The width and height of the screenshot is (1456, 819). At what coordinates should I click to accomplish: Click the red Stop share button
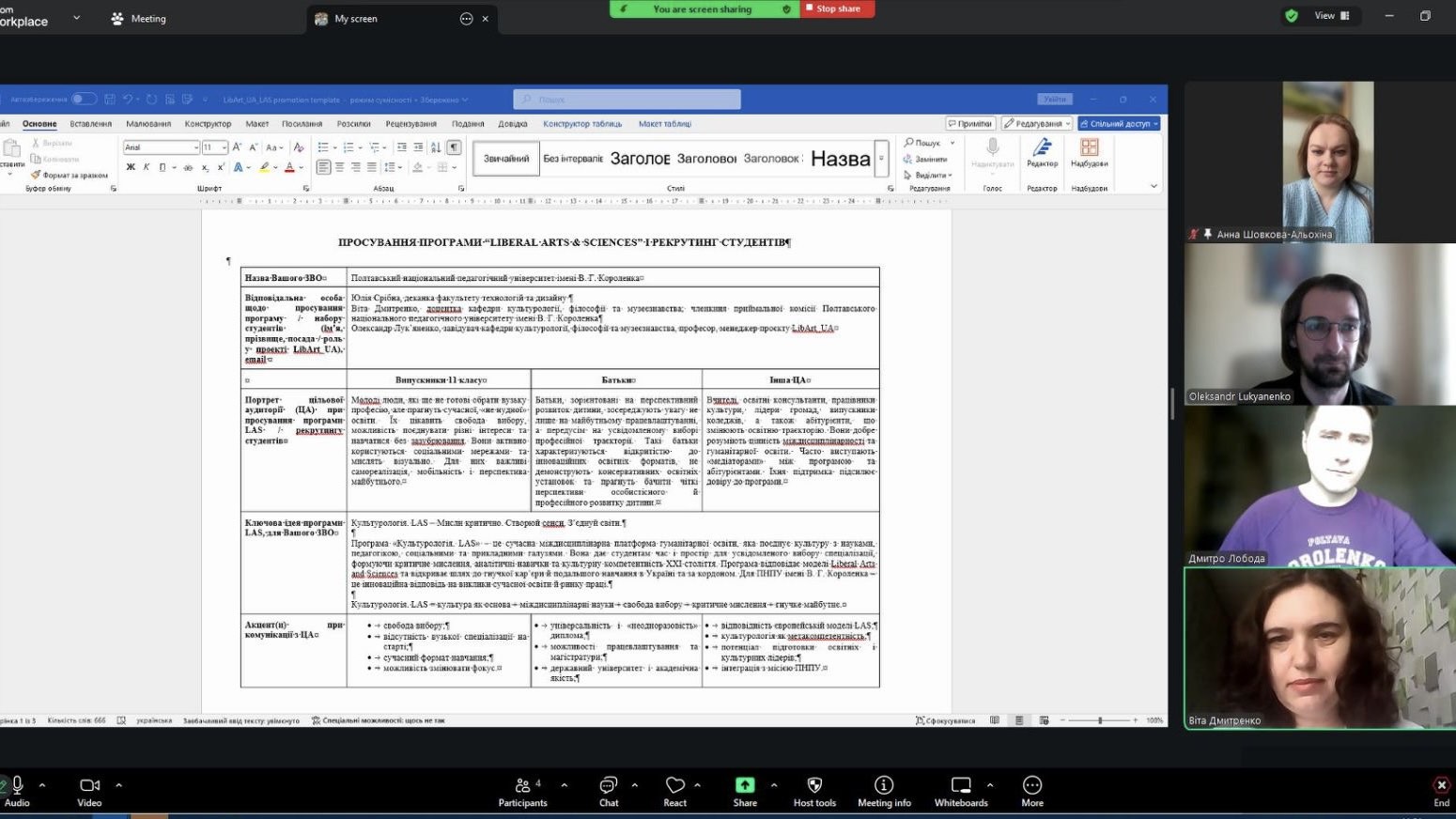point(837,8)
